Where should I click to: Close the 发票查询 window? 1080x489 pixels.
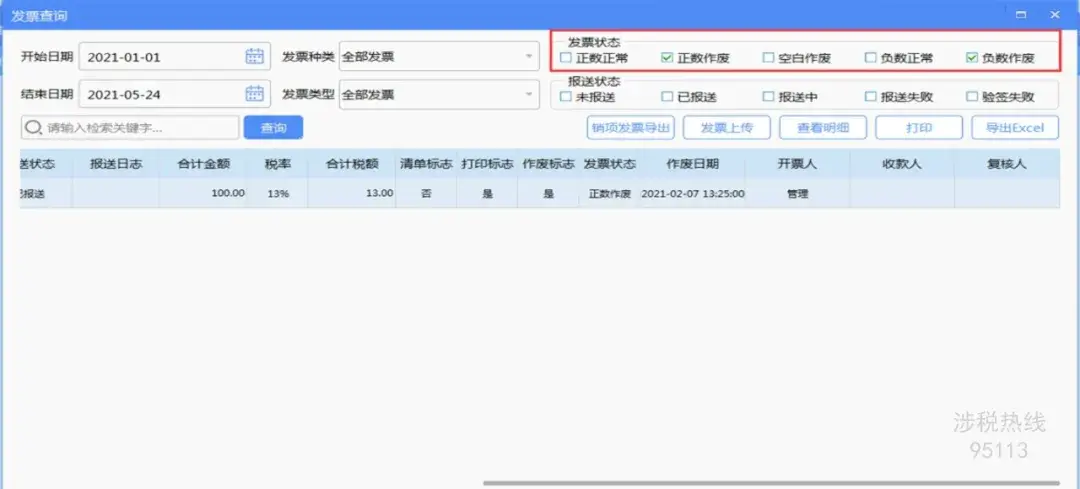point(1055,14)
